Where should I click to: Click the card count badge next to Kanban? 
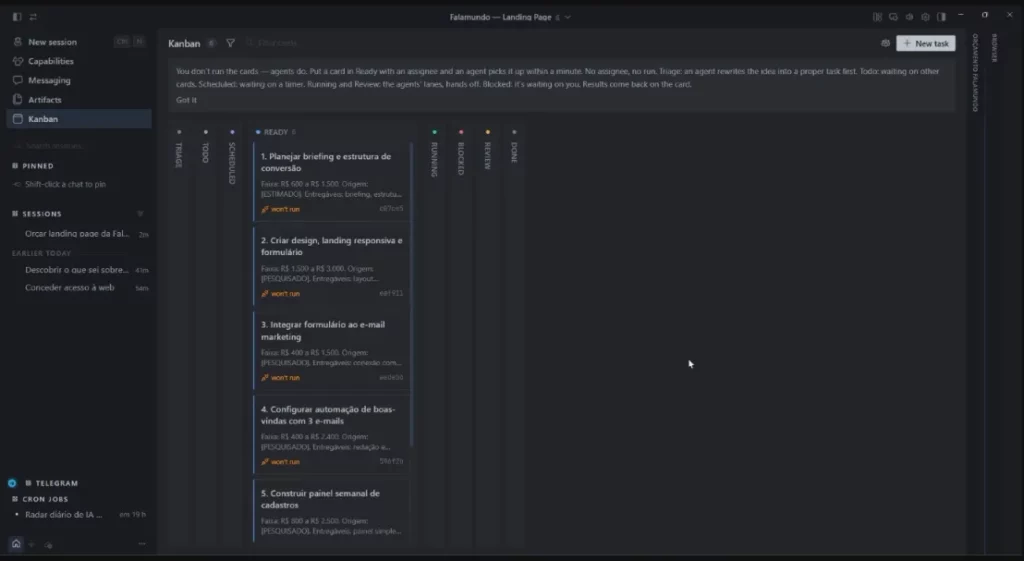212,43
